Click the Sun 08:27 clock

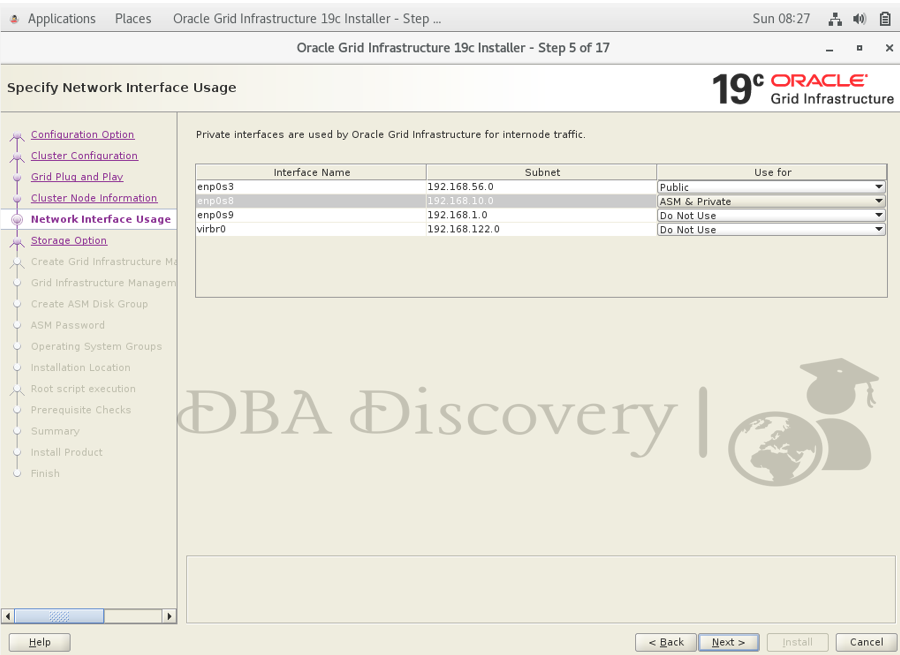(x=781, y=19)
